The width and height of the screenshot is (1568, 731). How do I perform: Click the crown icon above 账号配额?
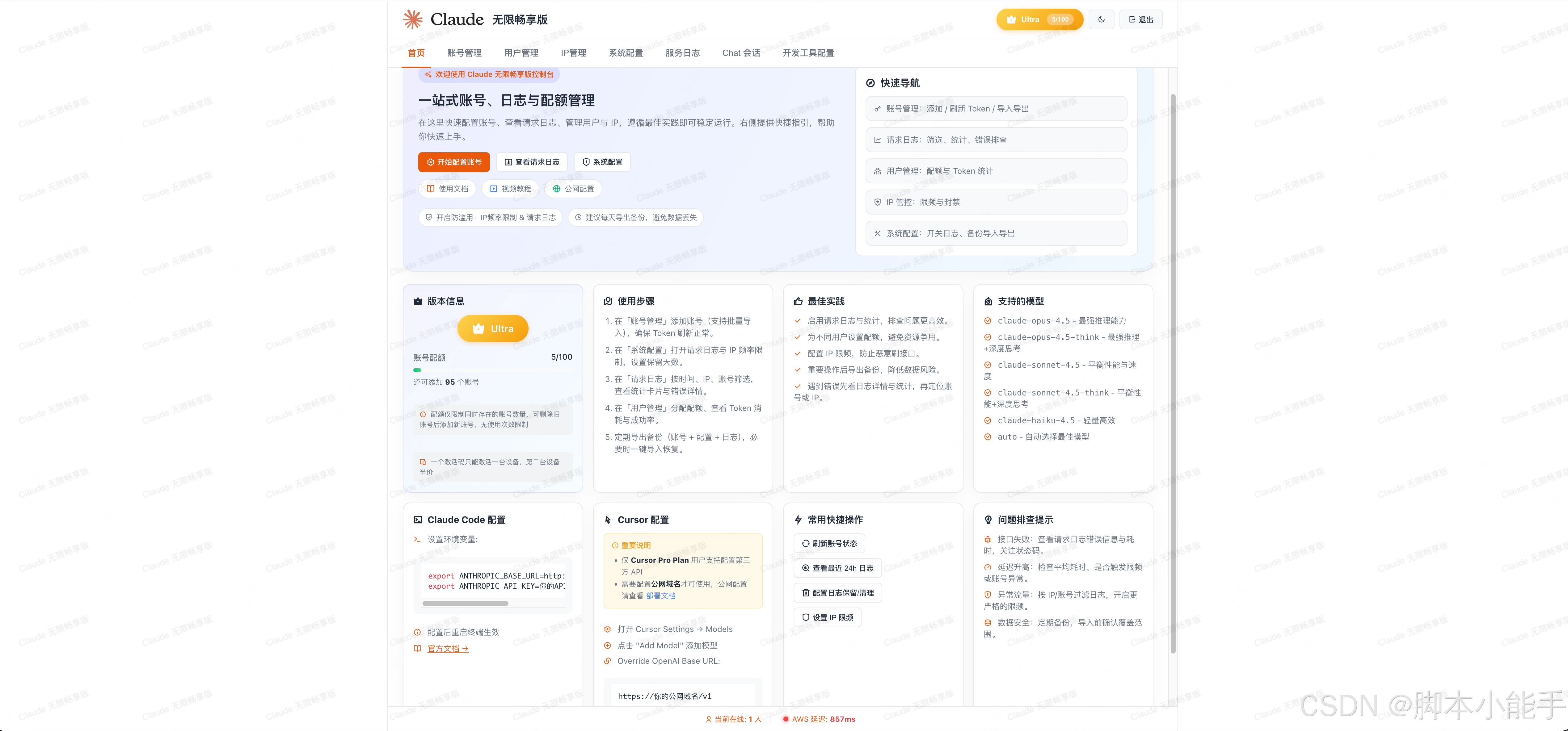click(478, 328)
